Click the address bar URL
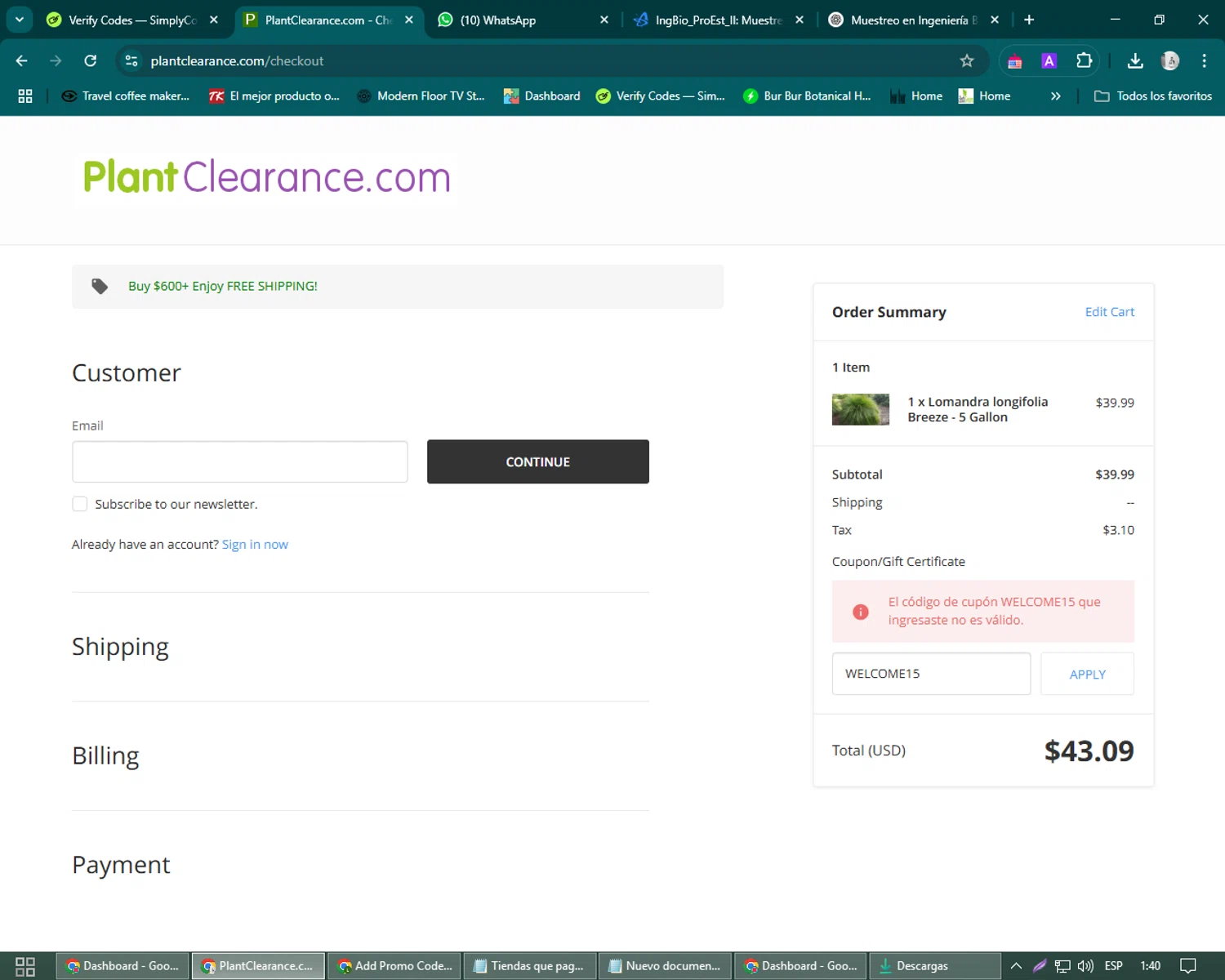 [x=237, y=60]
